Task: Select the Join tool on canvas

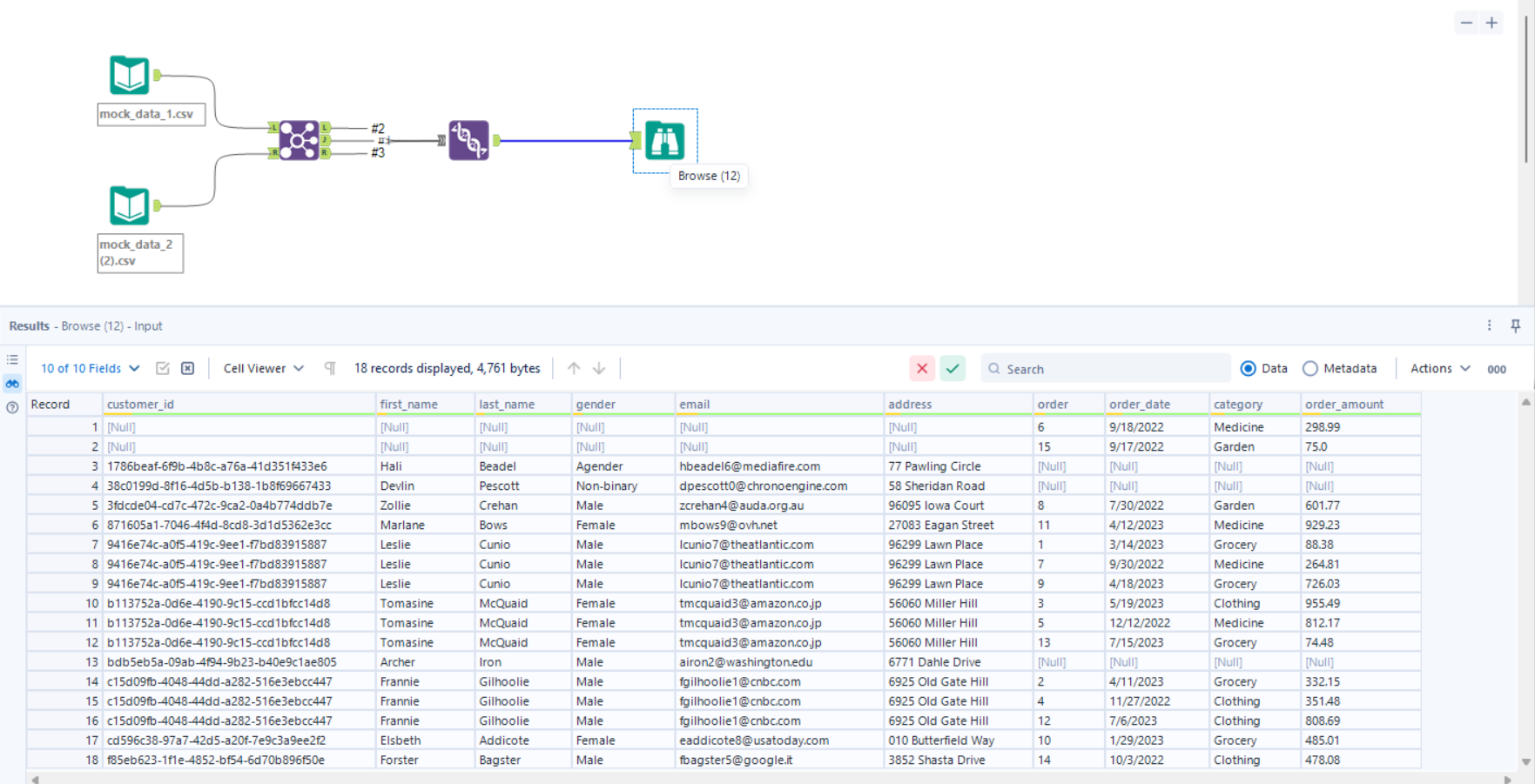Action: (299, 140)
